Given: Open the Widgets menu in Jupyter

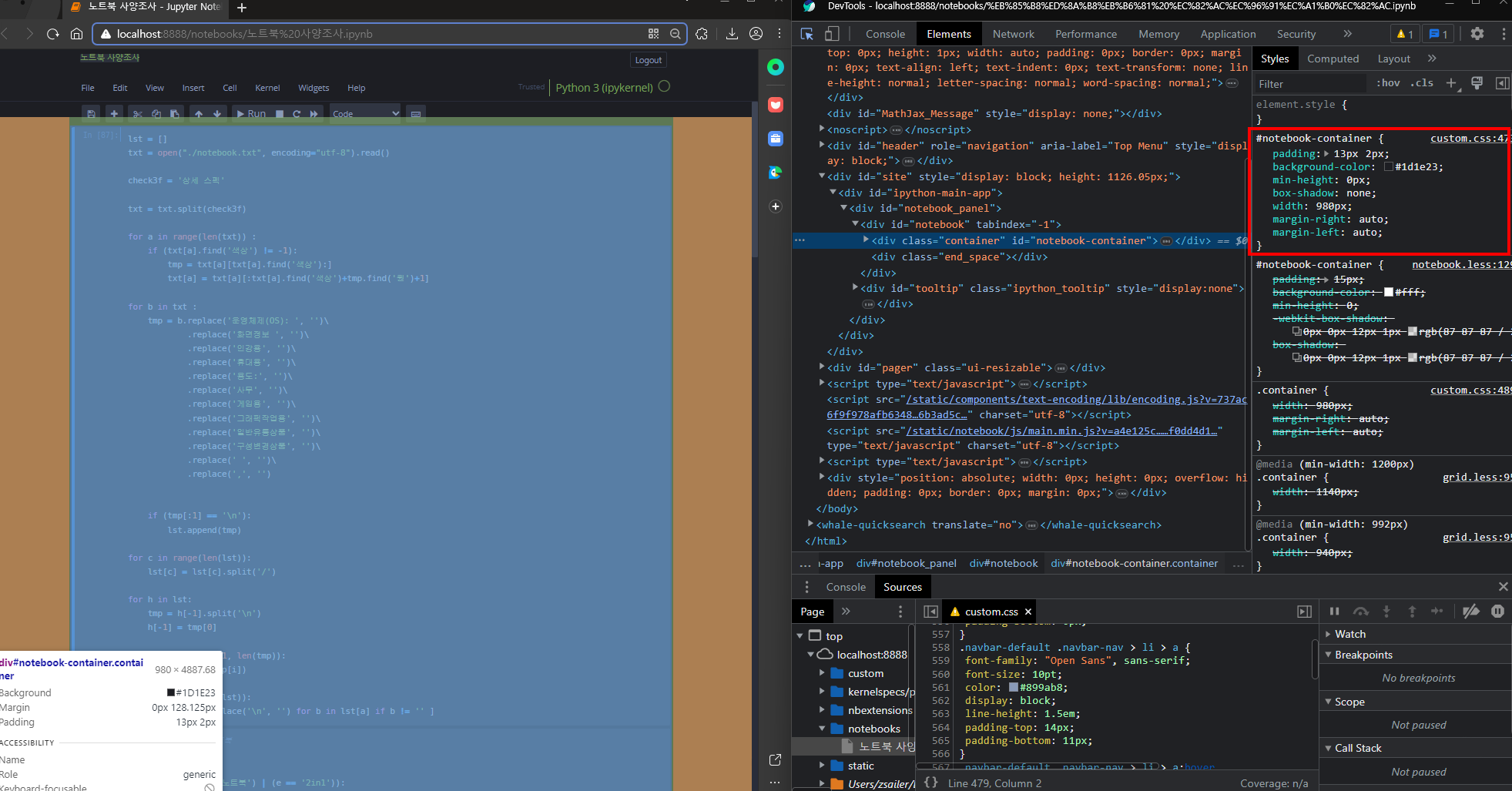Looking at the screenshot, I should coord(313,88).
